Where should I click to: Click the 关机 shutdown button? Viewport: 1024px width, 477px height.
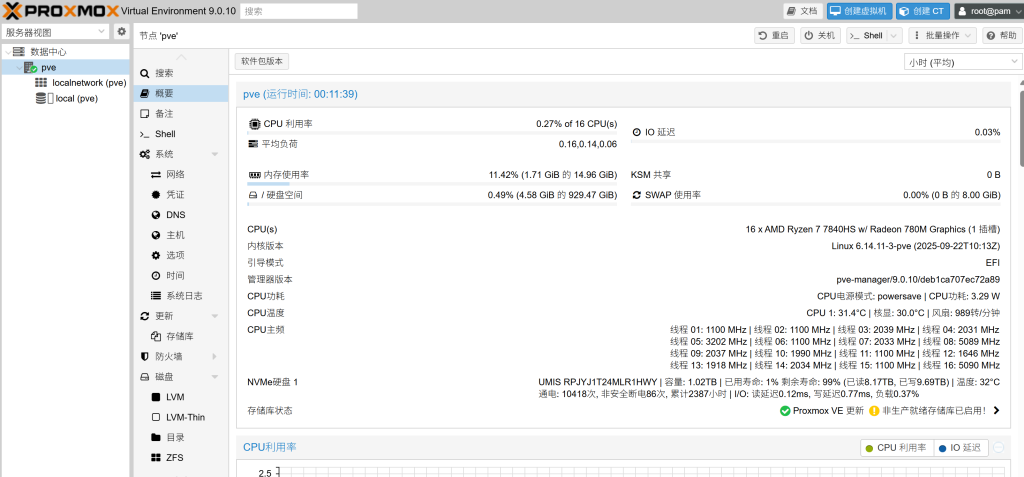[x=820, y=35]
